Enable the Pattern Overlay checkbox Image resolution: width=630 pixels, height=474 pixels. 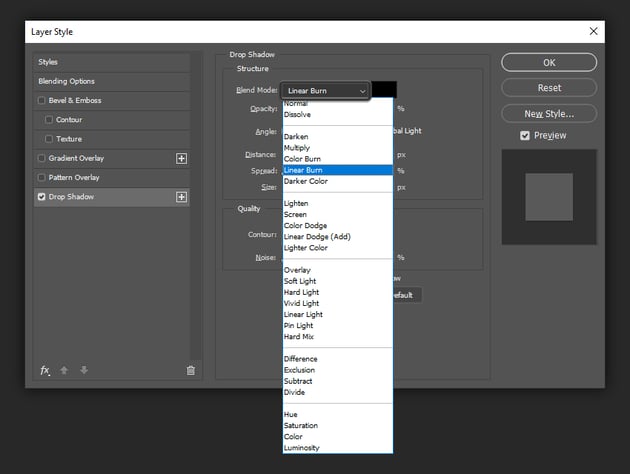pyautogui.click(x=41, y=178)
